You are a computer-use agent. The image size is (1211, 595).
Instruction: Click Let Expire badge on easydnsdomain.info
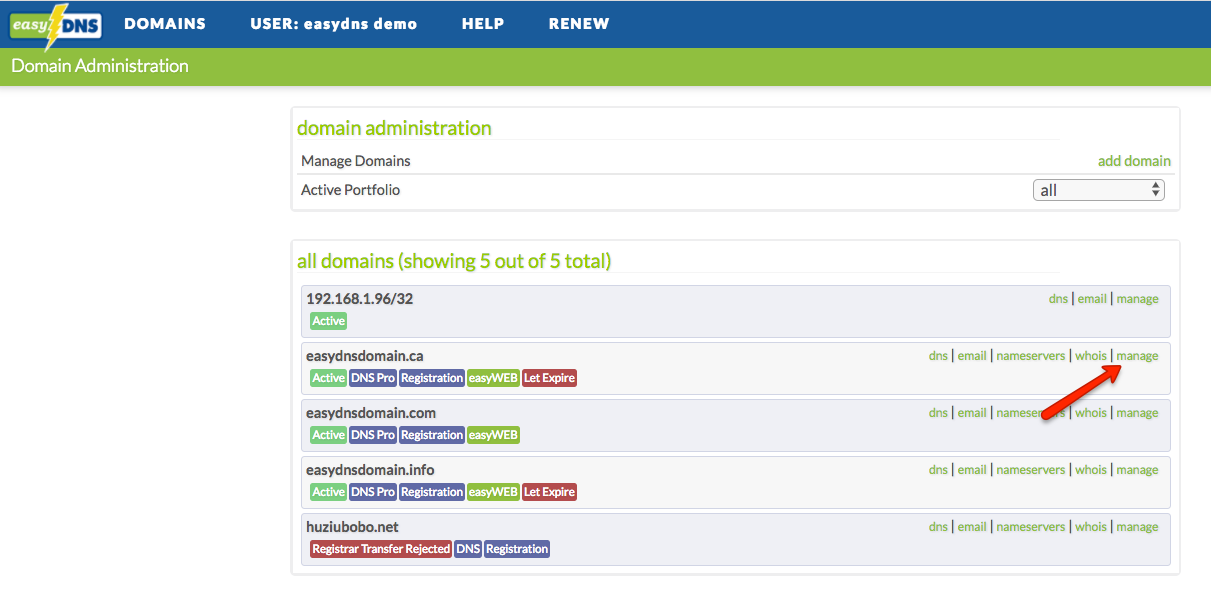pyautogui.click(x=549, y=492)
